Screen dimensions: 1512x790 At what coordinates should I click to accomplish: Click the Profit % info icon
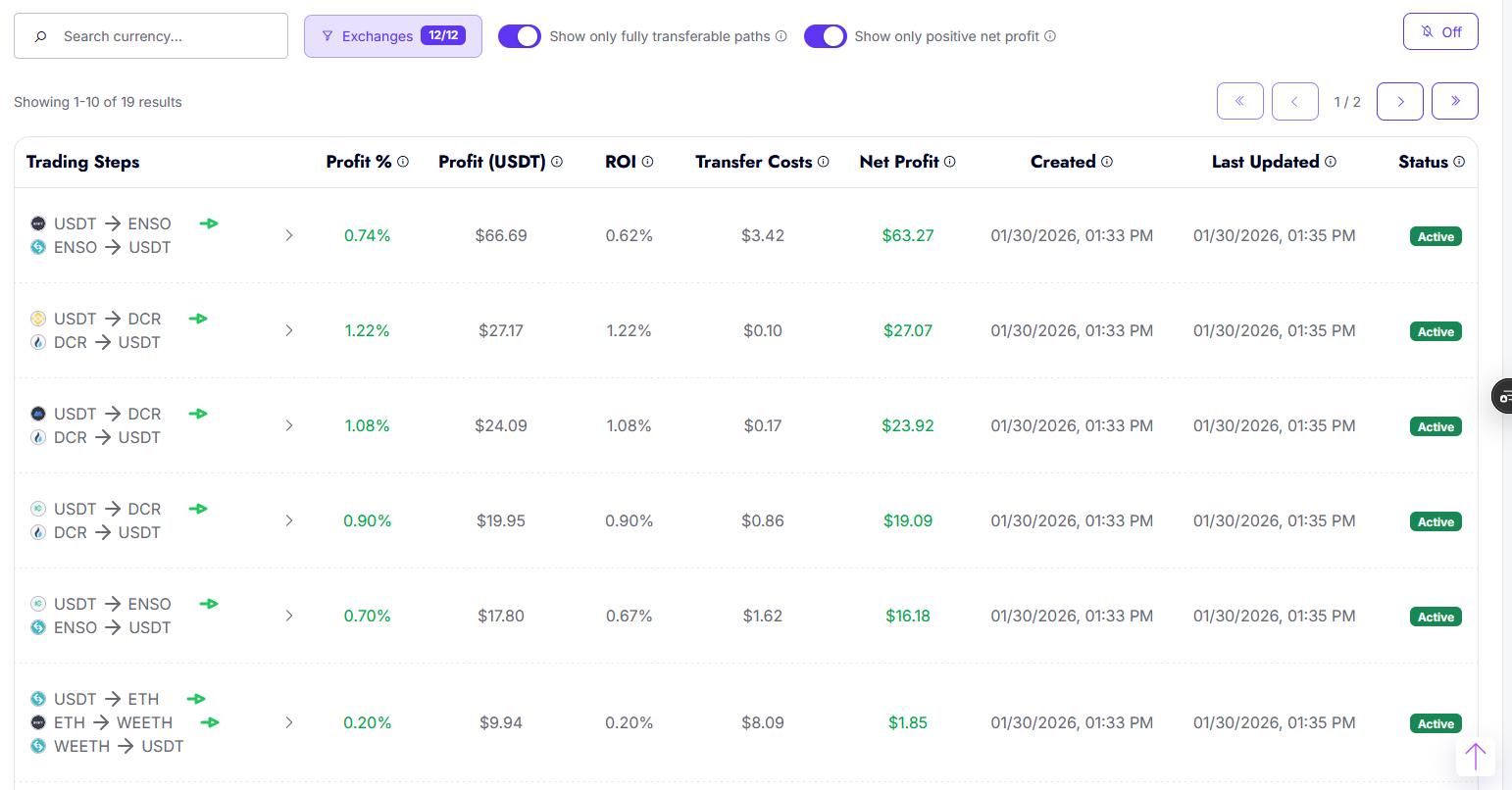pos(403,162)
